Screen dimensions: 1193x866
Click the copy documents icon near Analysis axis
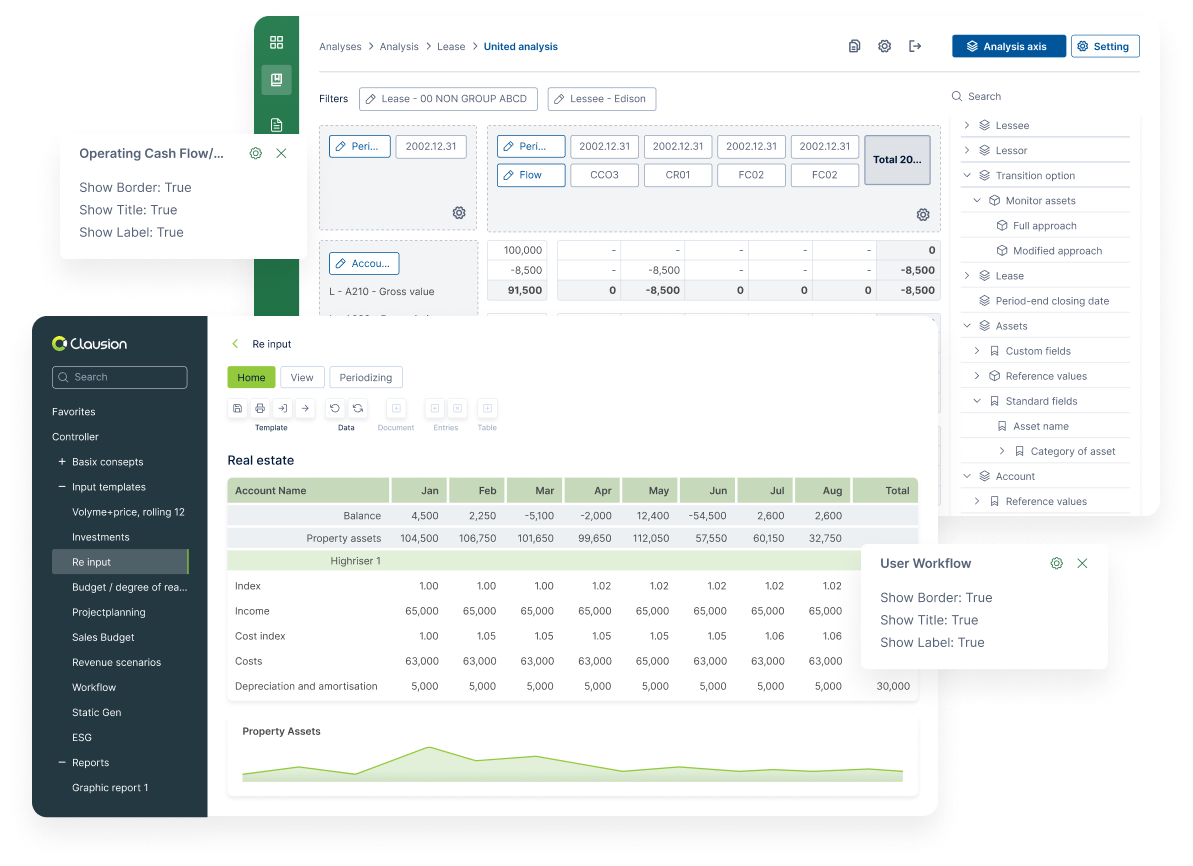click(854, 46)
